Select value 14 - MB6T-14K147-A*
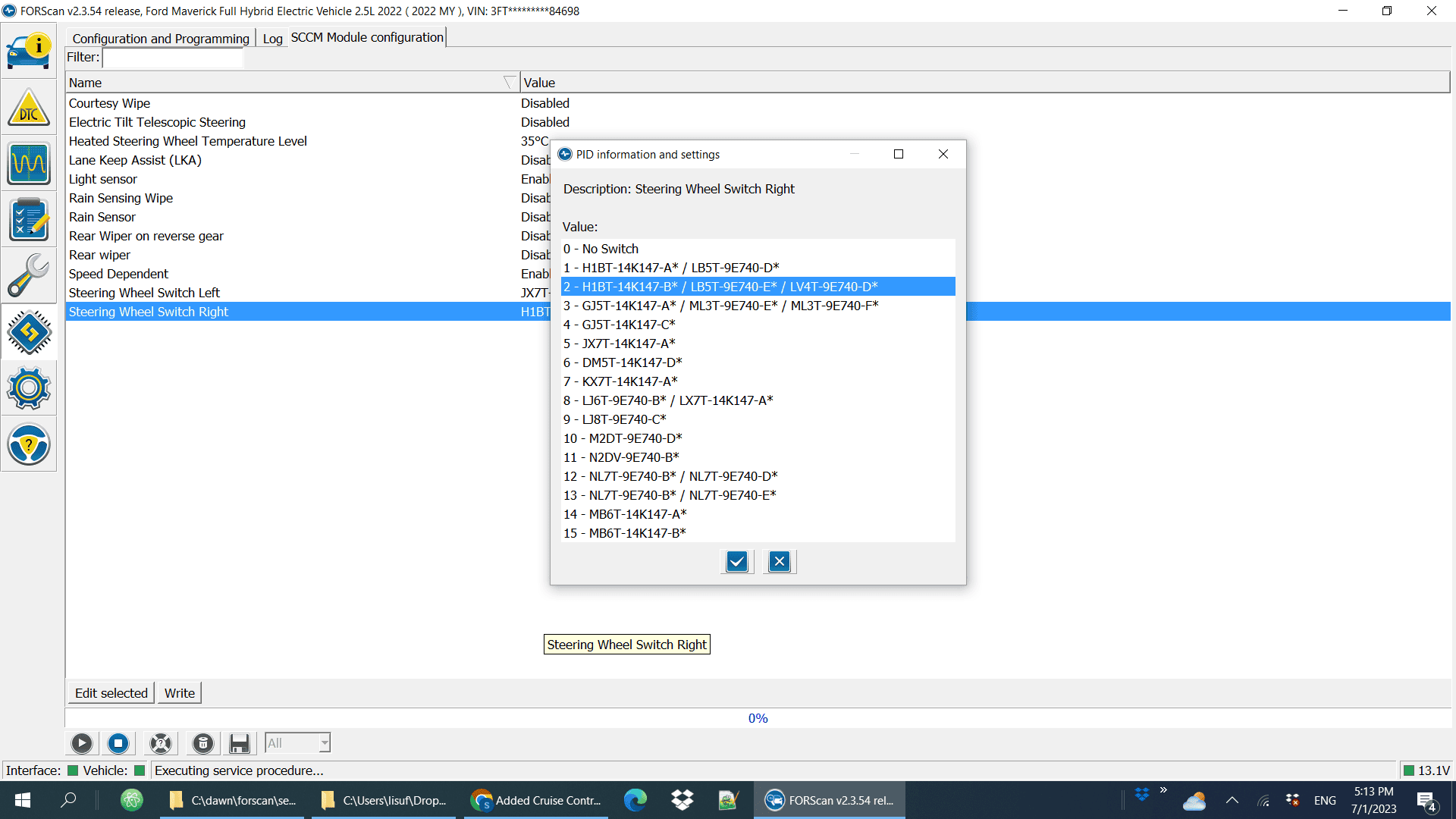This screenshot has height=819, width=1456. 758,514
